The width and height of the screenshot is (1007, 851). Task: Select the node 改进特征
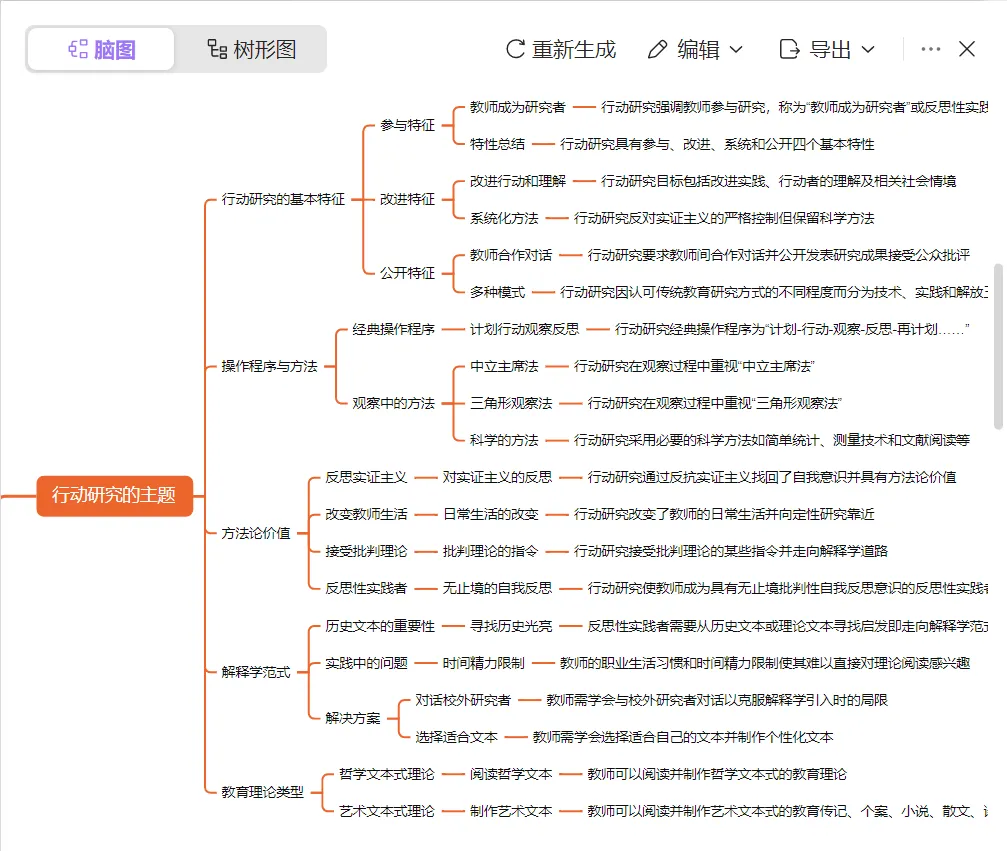(x=407, y=200)
